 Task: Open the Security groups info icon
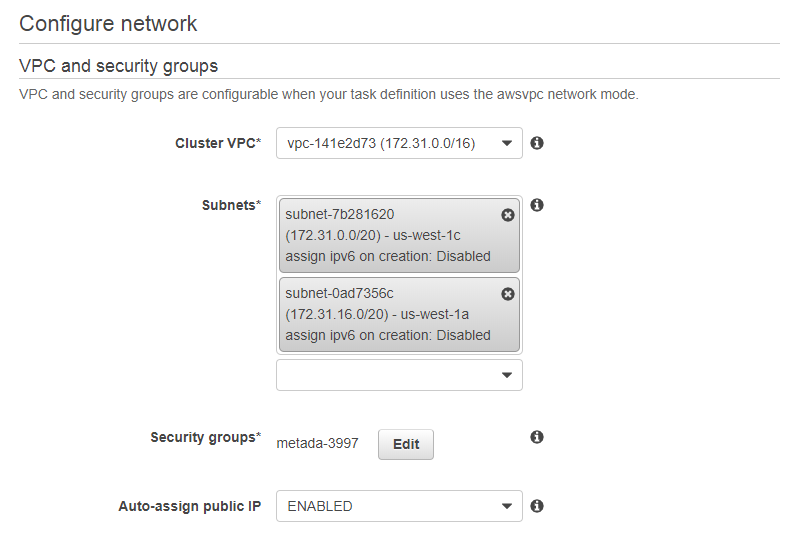pos(537,437)
